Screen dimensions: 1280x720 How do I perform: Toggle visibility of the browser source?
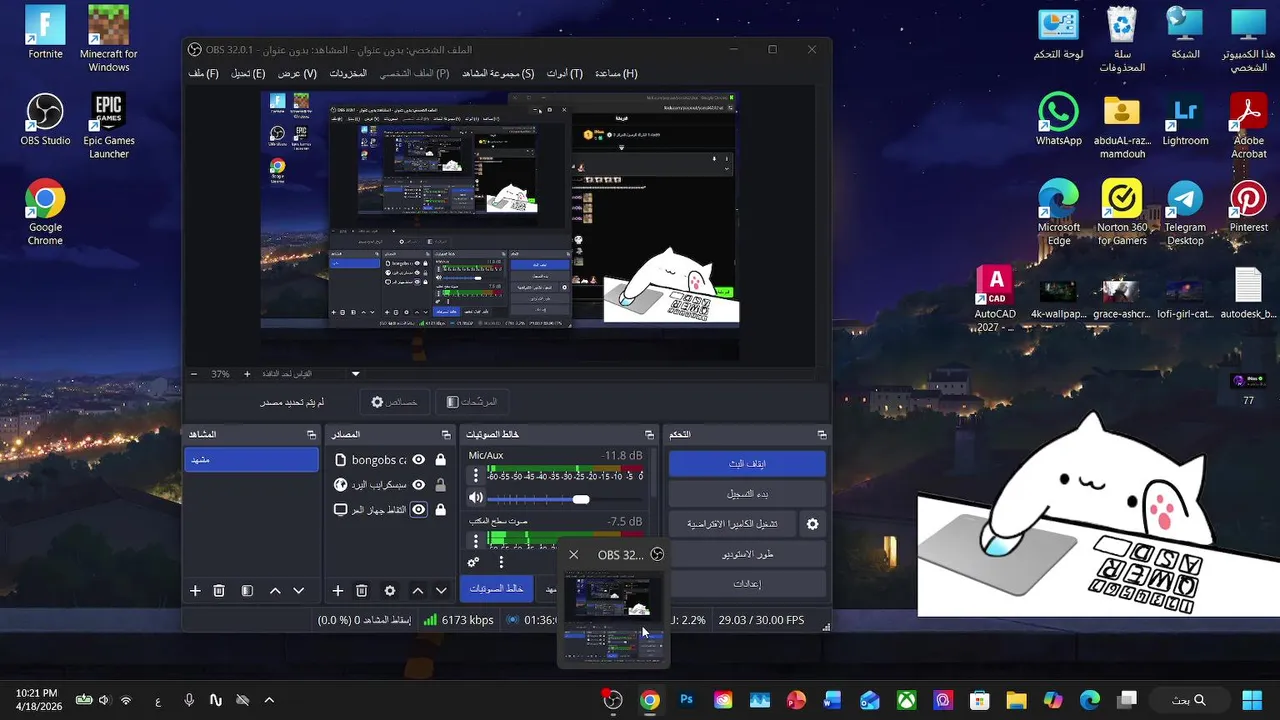pos(419,485)
